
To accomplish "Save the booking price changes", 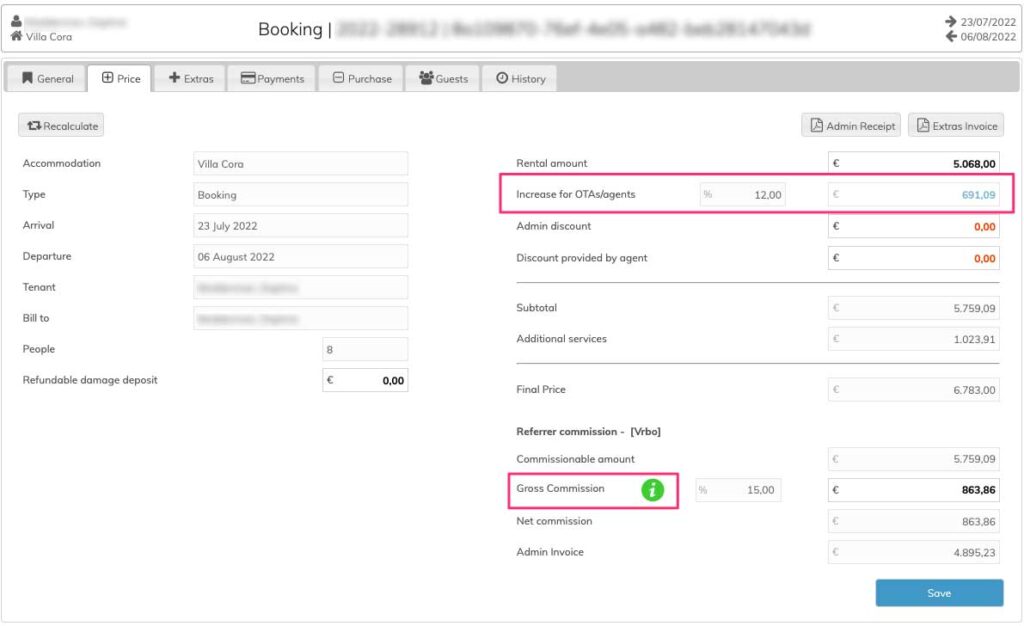I will [939, 593].
